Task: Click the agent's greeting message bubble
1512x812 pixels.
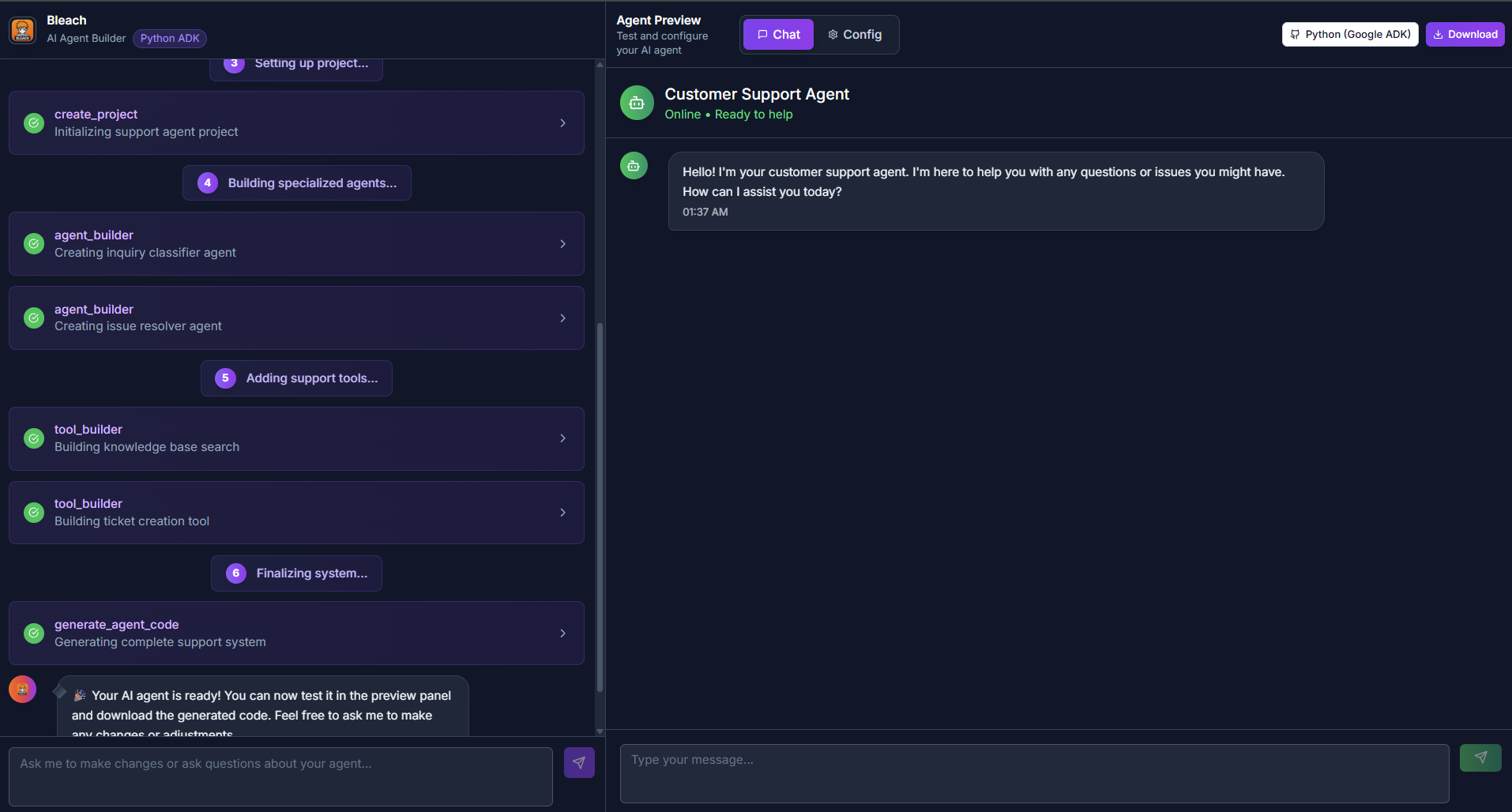Action: click(996, 191)
